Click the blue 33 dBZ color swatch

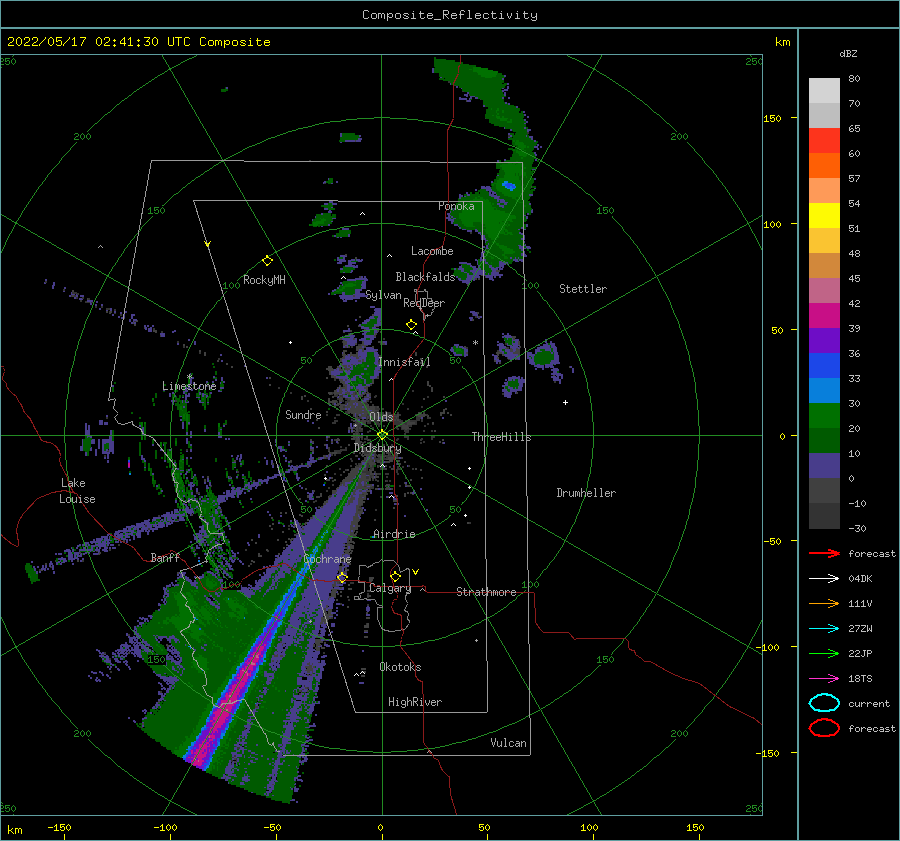tap(824, 366)
